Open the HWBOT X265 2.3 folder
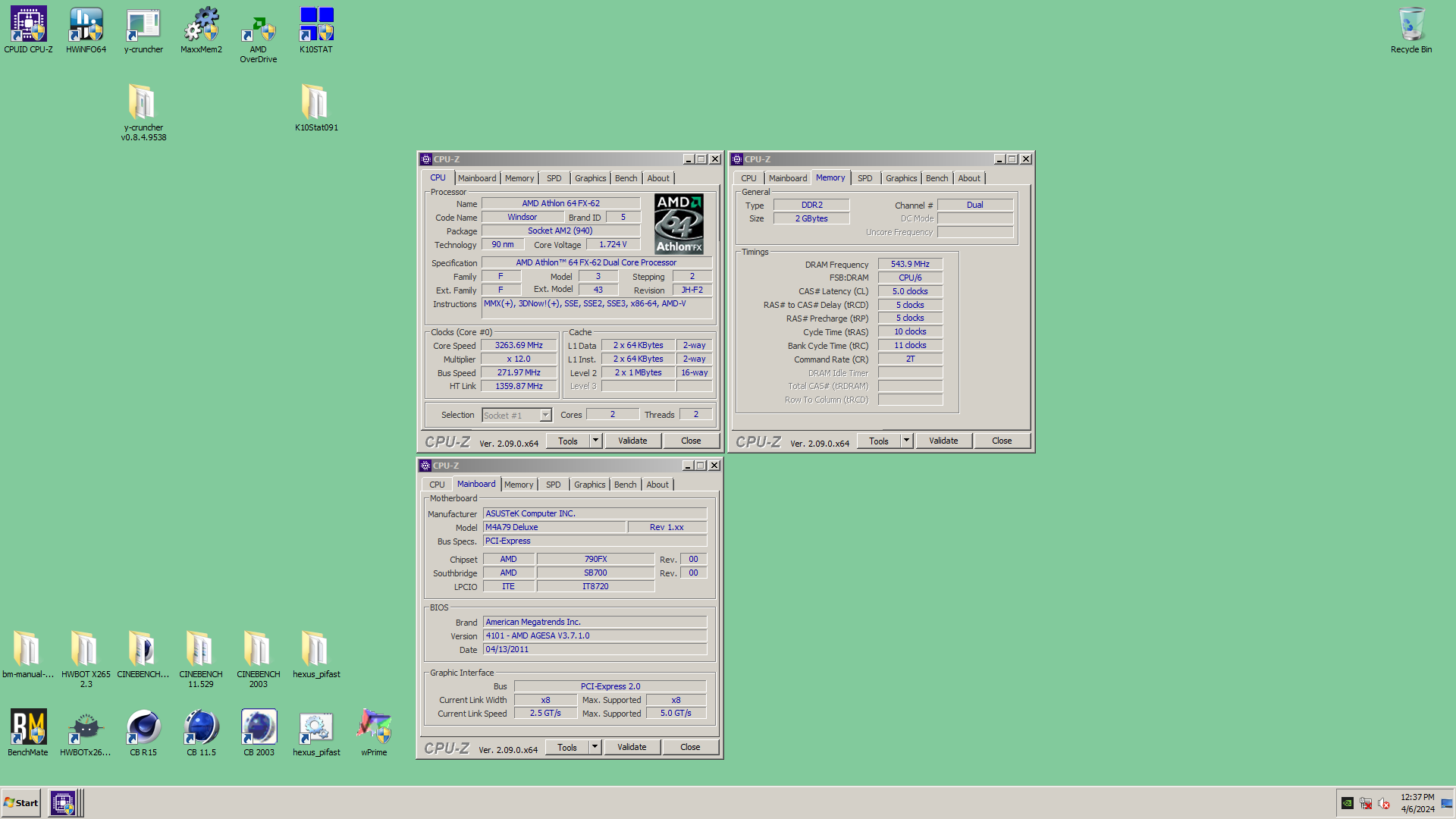This screenshot has height=819, width=1456. pyautogui.click(x=86, y=659)
